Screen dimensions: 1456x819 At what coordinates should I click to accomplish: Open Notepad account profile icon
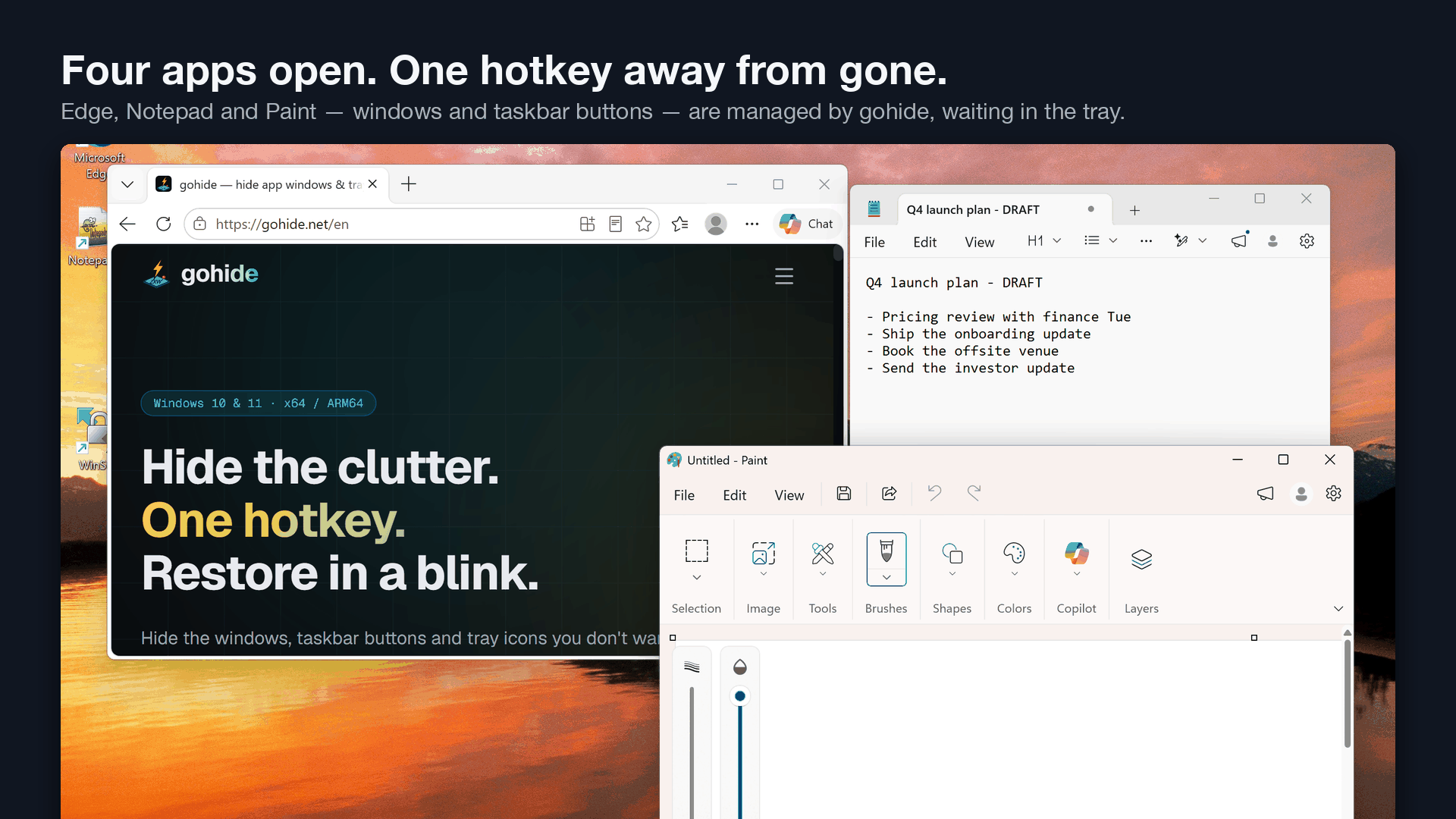tap(1272, 240)
